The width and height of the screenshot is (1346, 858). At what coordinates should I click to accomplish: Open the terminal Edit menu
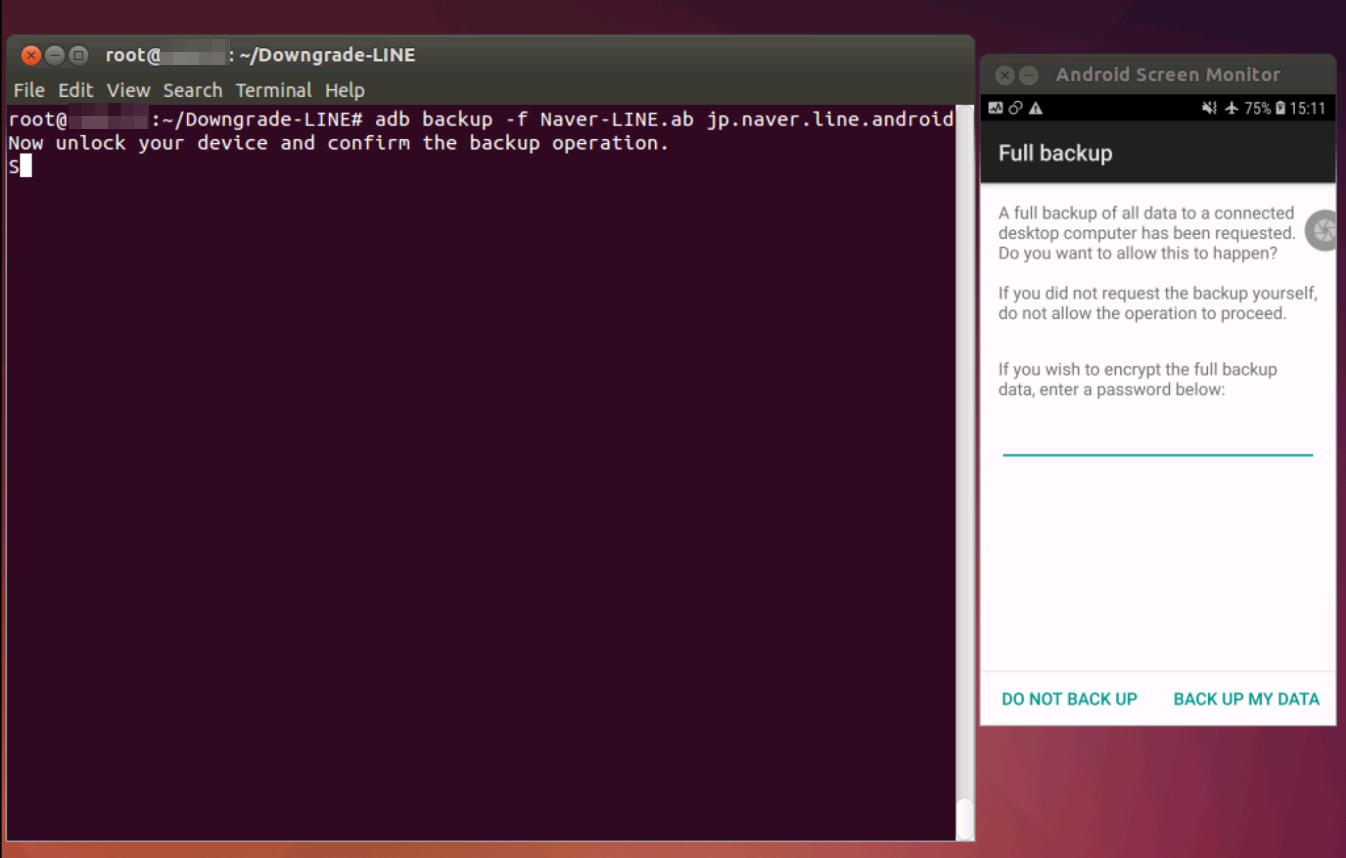75,90
